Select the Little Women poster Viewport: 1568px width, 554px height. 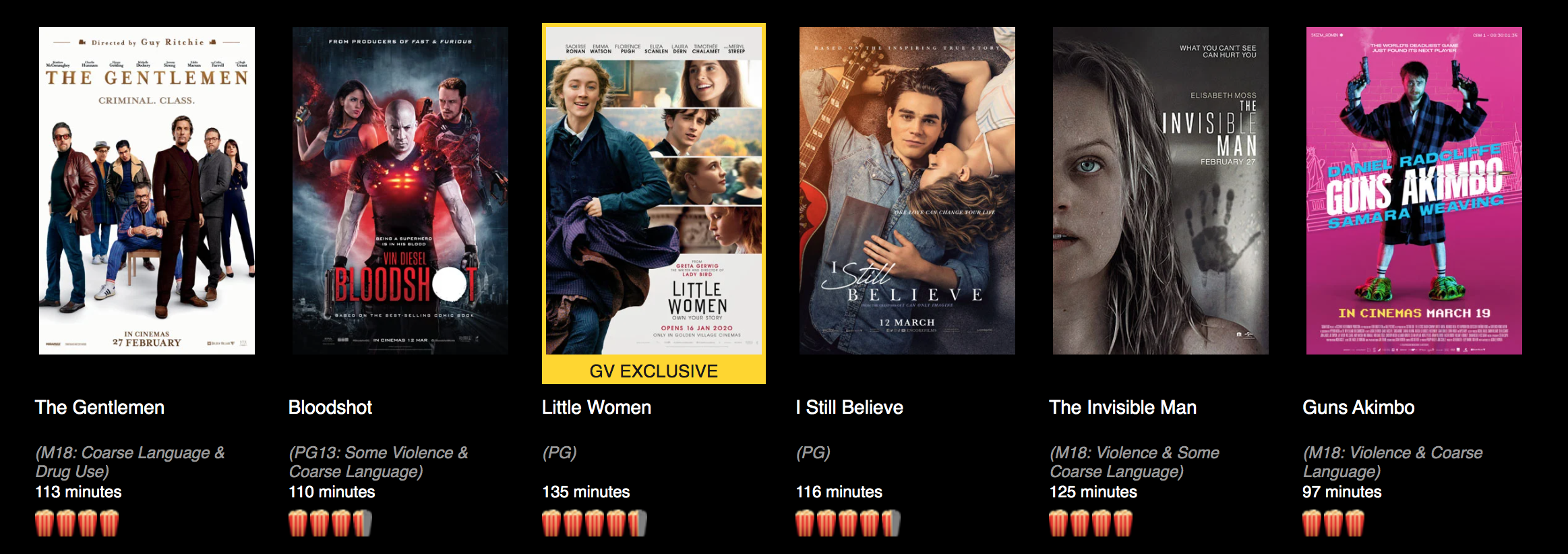pyautogui.click(x=654, y=191)
